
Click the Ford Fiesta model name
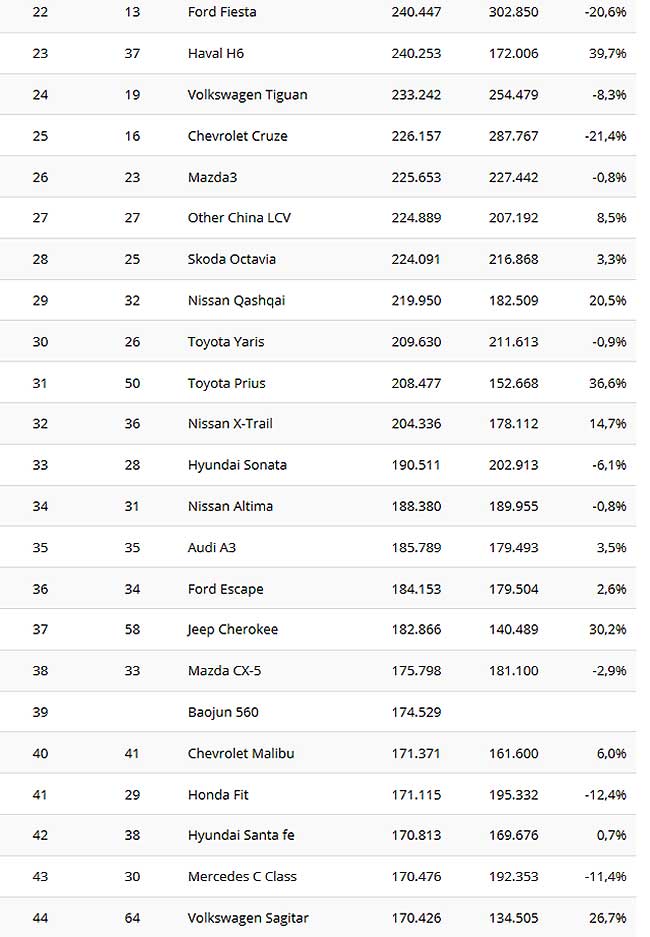tap(222, 12)
